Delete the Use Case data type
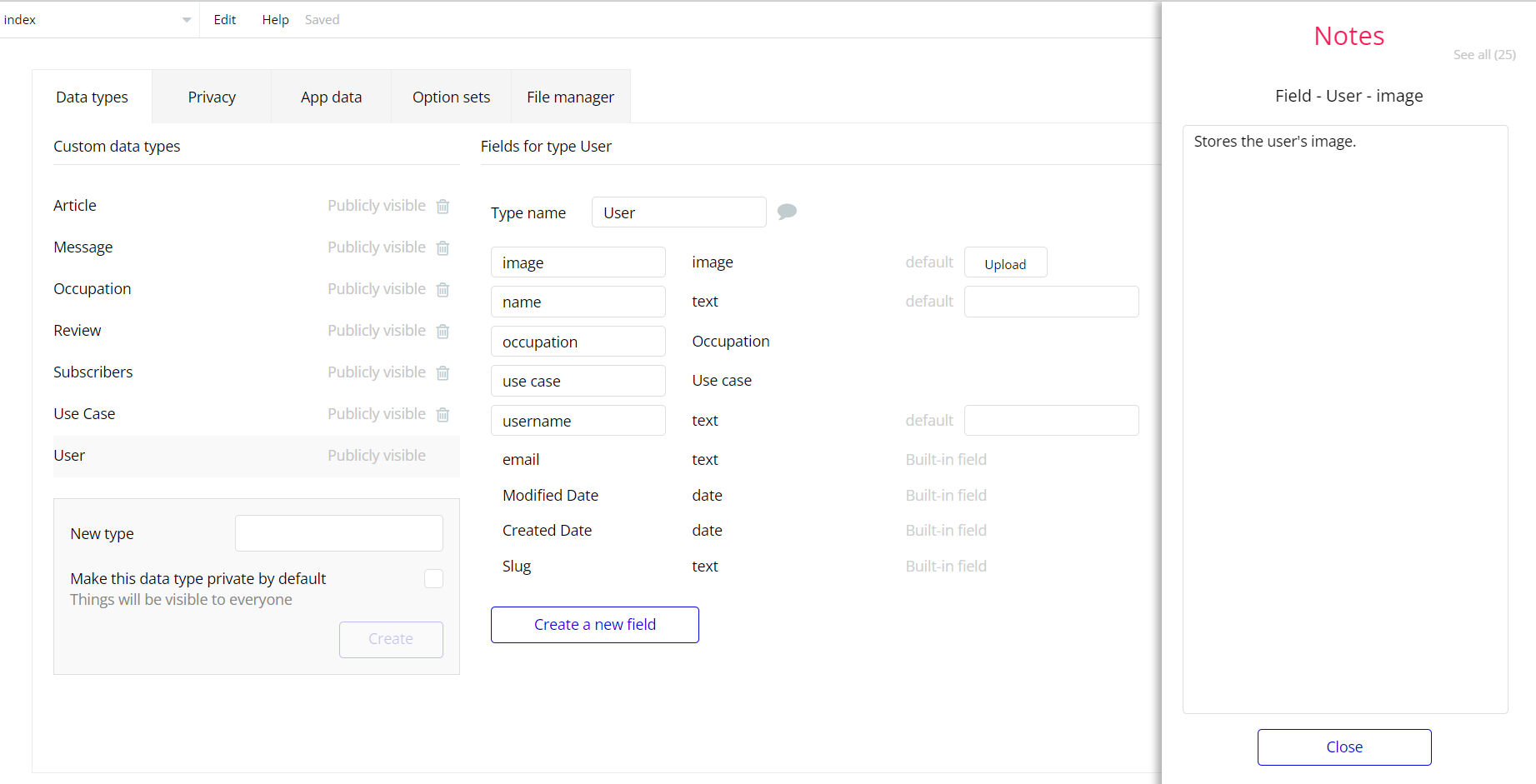The image size is (1536, 784). [443, 414]
